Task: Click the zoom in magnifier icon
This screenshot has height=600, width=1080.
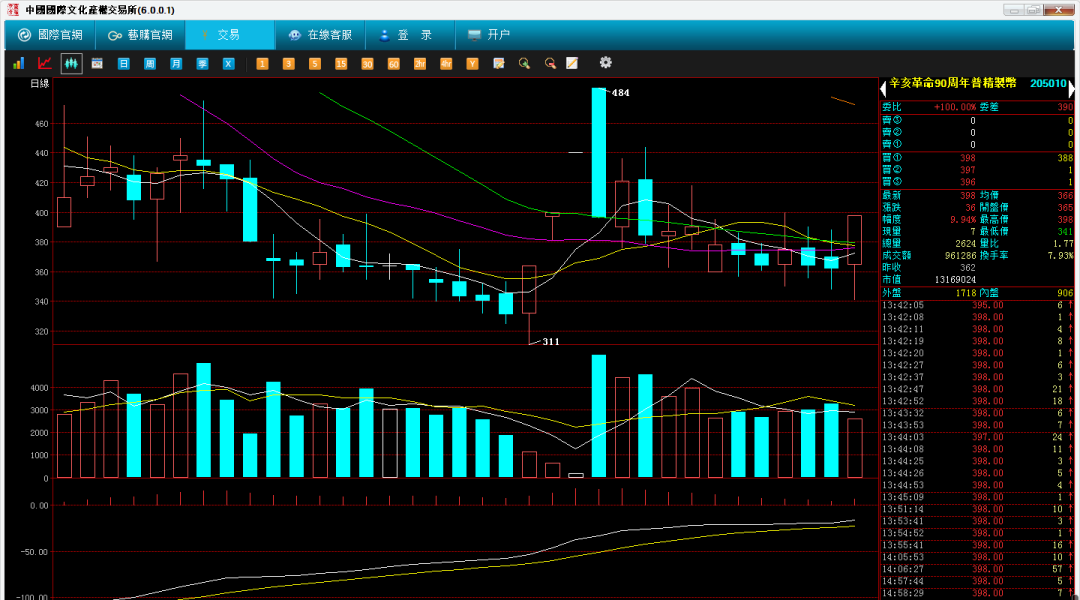Action: pos(524,63)
